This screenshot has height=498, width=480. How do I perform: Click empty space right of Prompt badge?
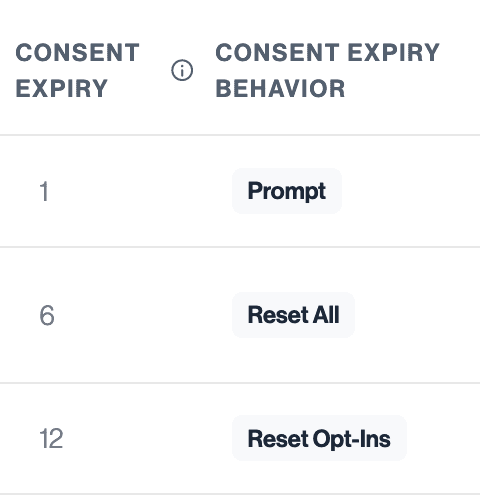pyautogui.click(x=410, y=191)
